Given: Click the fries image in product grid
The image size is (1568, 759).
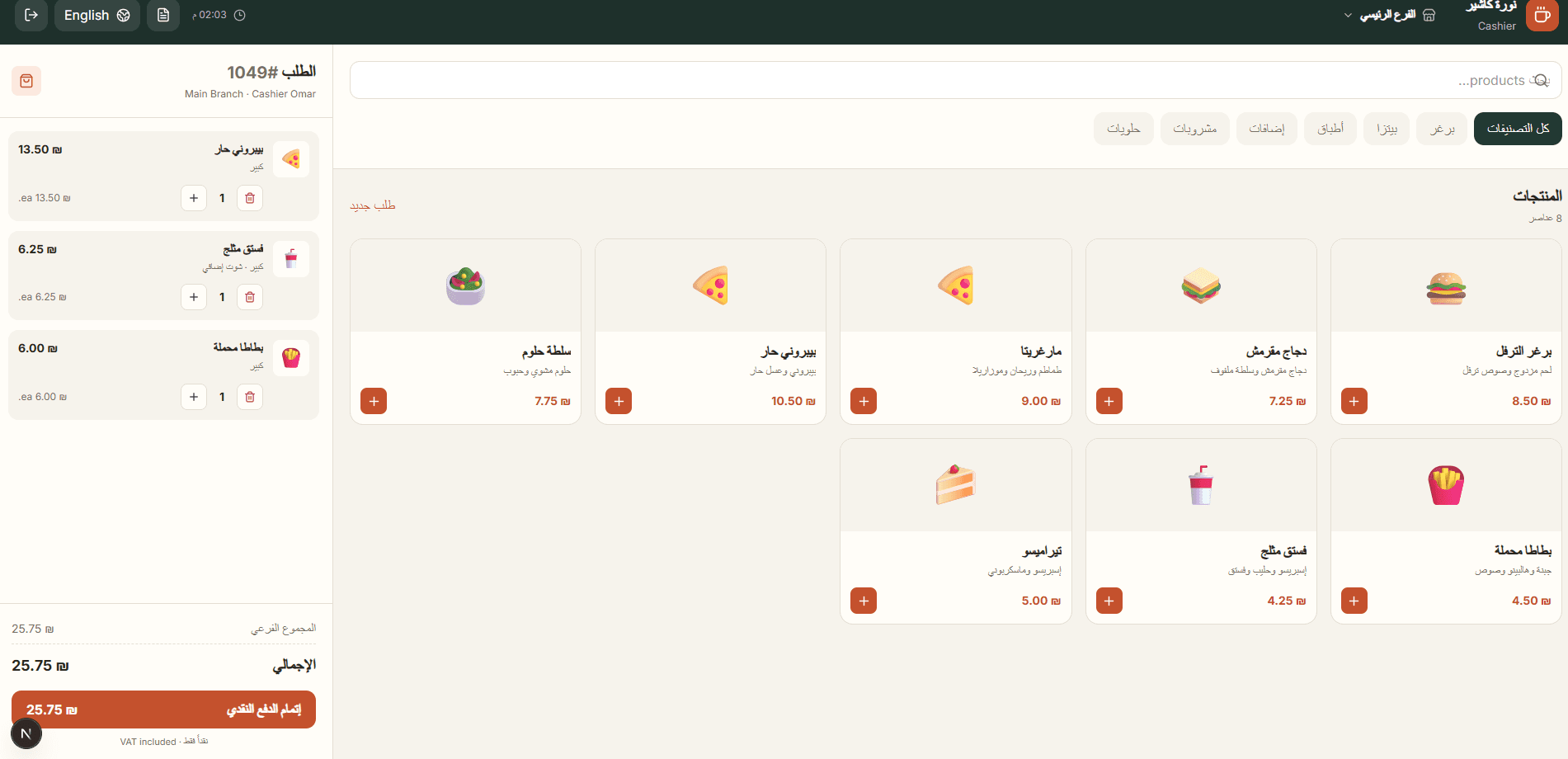Looking at the screenshot, I should (1446, 485).
